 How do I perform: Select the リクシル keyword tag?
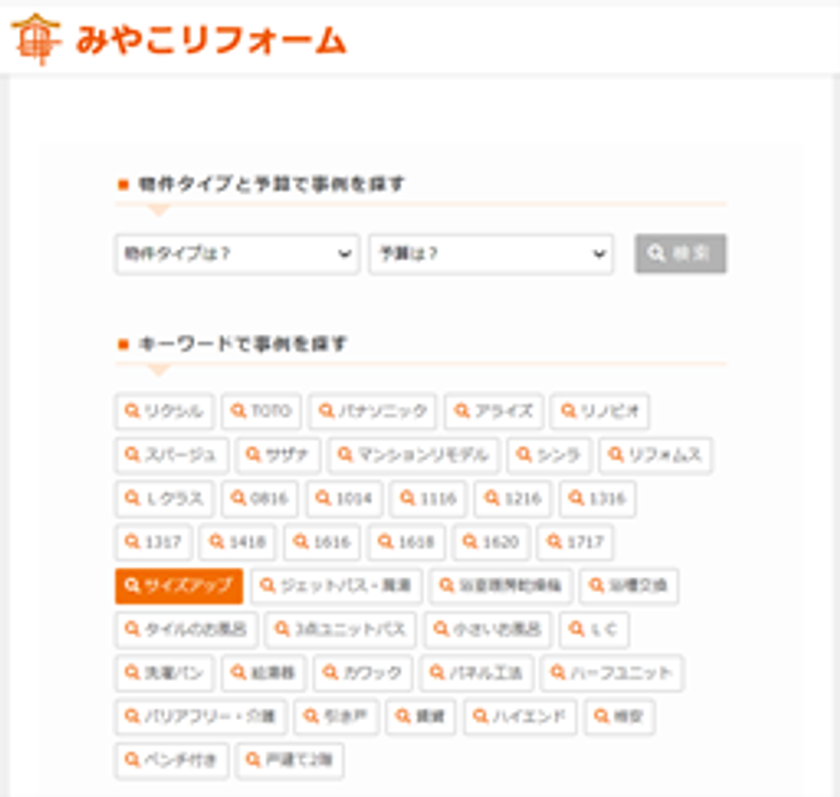pos(164,411)
